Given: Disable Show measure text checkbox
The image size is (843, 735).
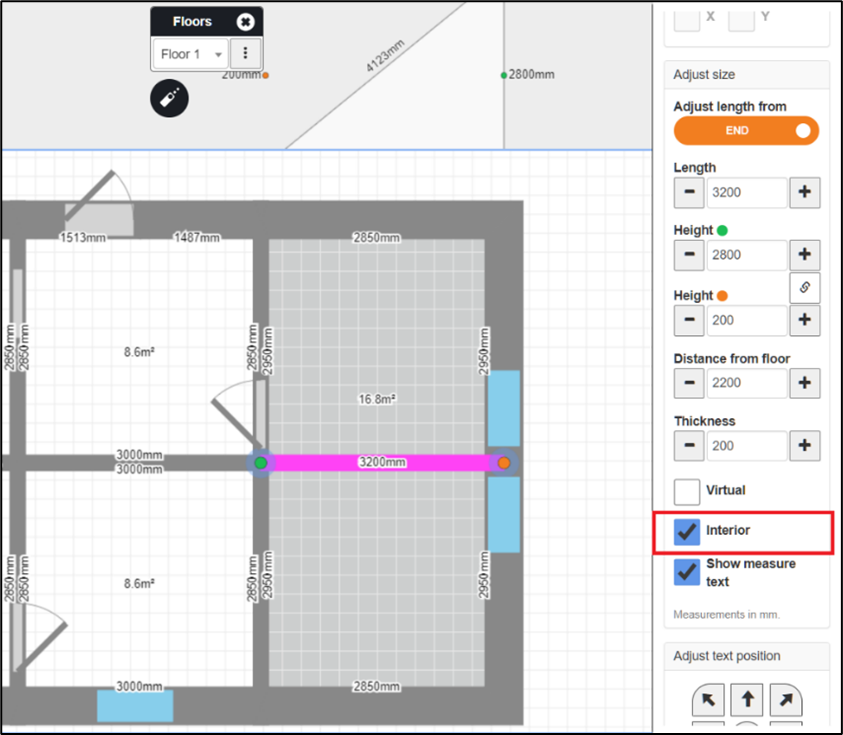Looking at the screenshot, I should pyautogui.click(x=687, y=571).
